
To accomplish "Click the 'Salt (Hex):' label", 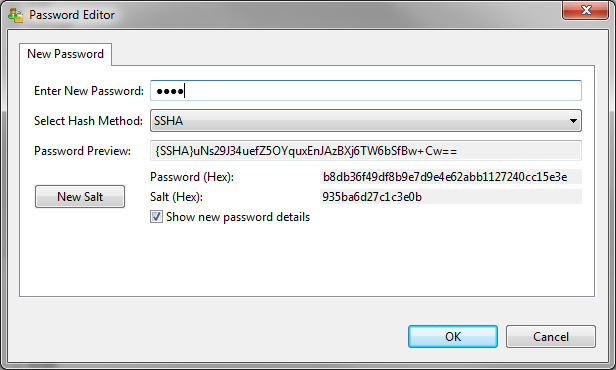I will (176, 197).
